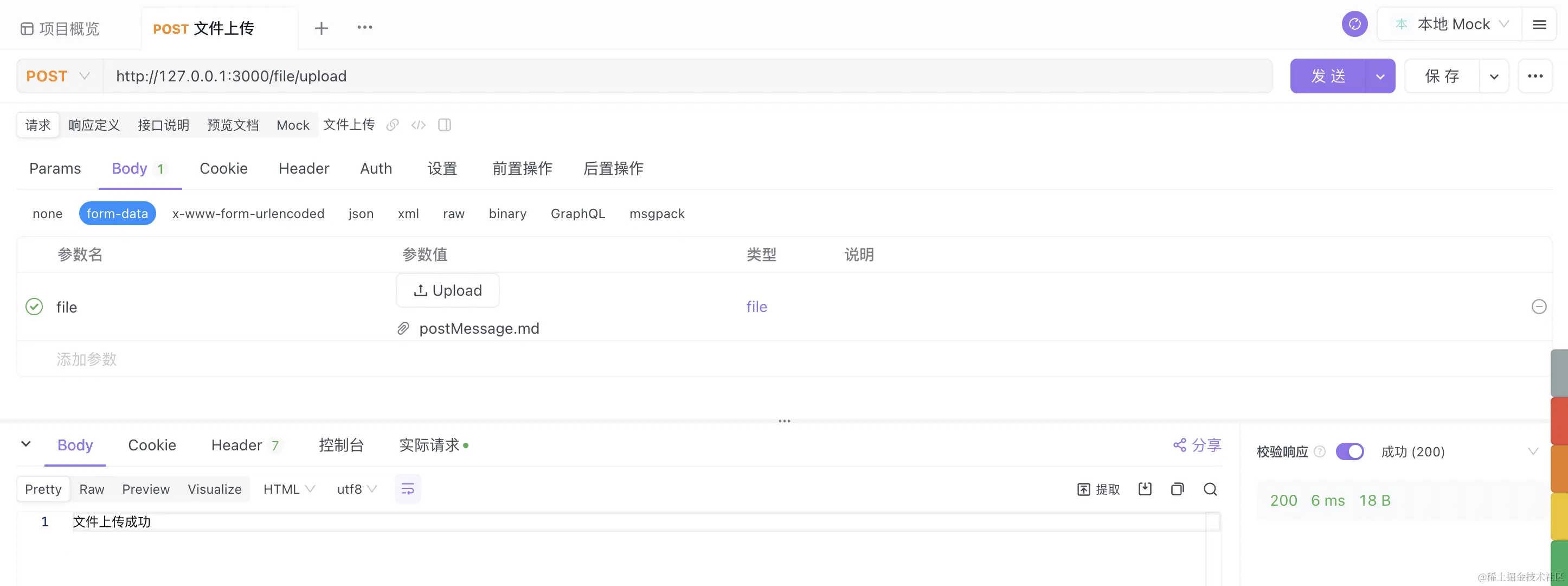Click the Upload button for file
This screenshot has width=1568, height=586.
pos(447,291)
